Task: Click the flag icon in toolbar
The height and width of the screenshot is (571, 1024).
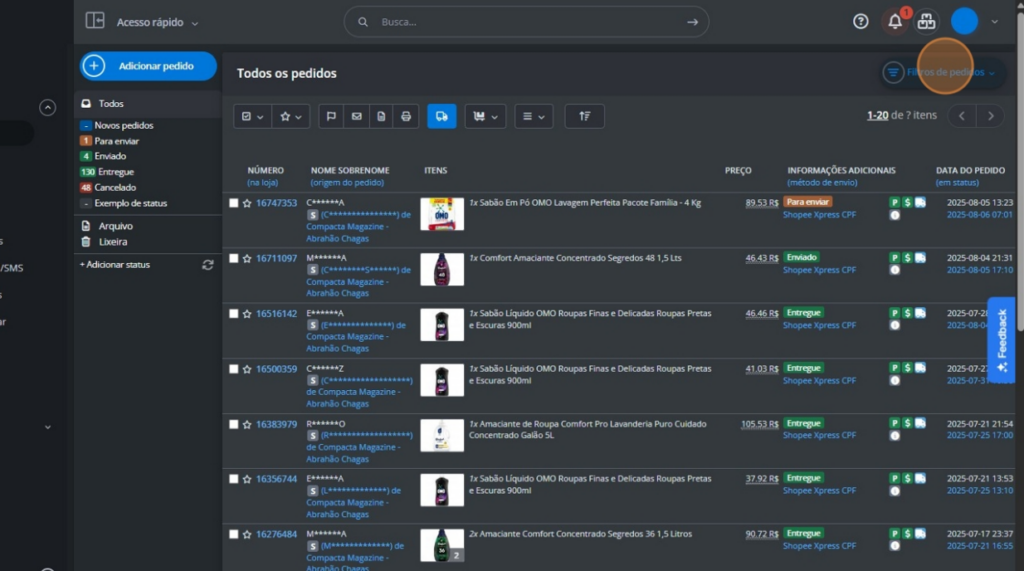Action: click(x=332, y=116)
